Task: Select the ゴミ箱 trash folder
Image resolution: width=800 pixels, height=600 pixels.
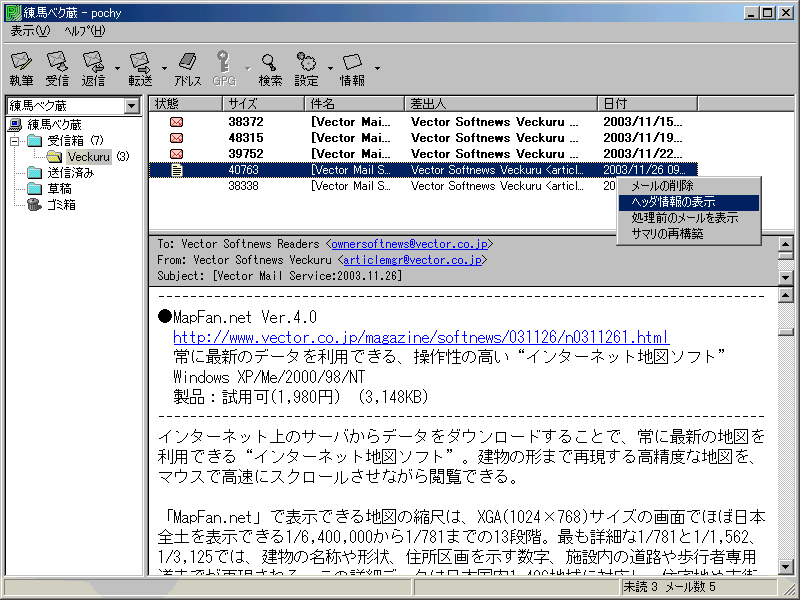Action: click(61, 205)
